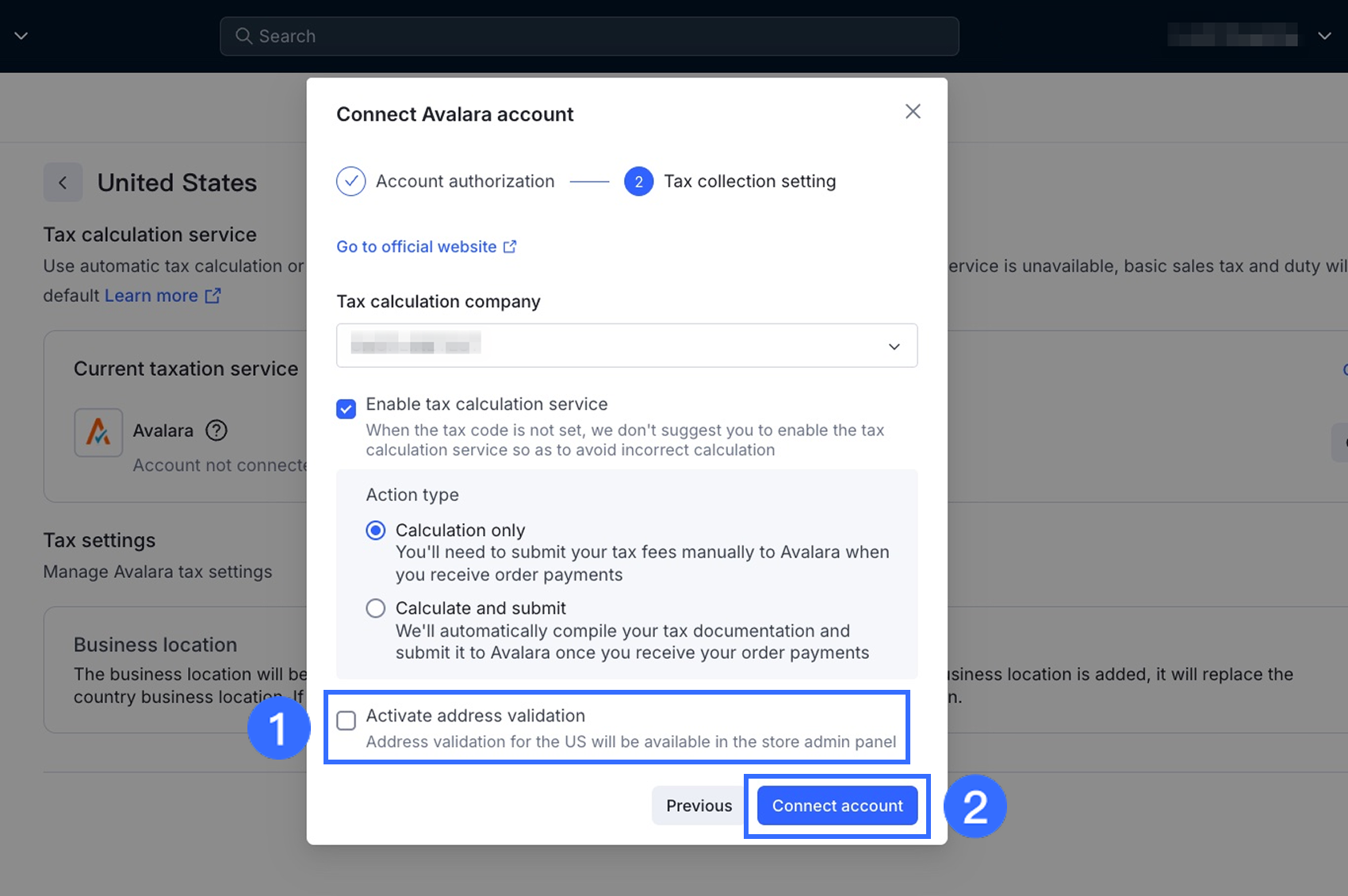Viewport: 1348px width, 896px height.
Task: Expand the Tax calculation company dropdown
Action: click(626, 346)
